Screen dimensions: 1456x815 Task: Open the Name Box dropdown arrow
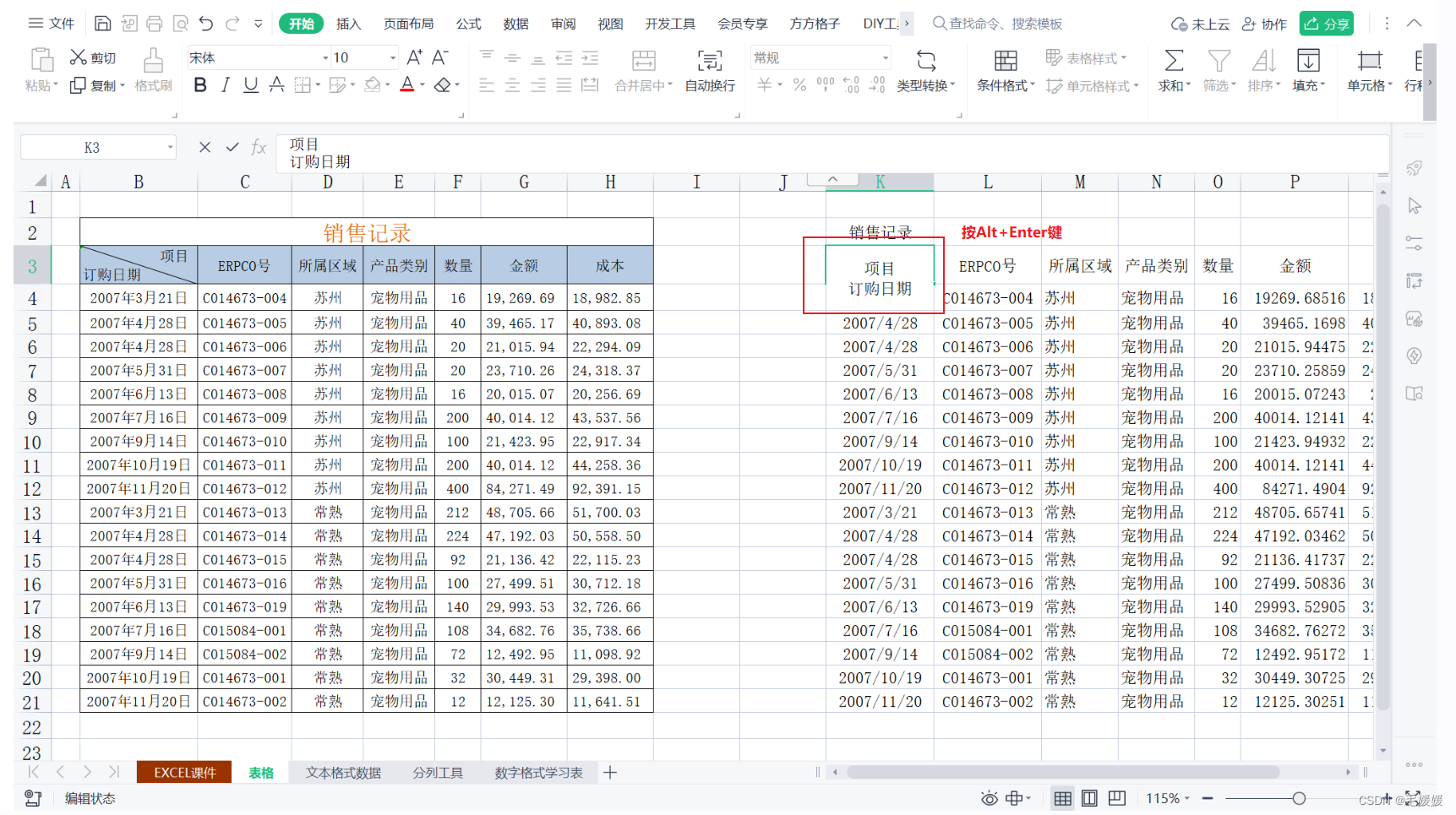click(170, 147)
